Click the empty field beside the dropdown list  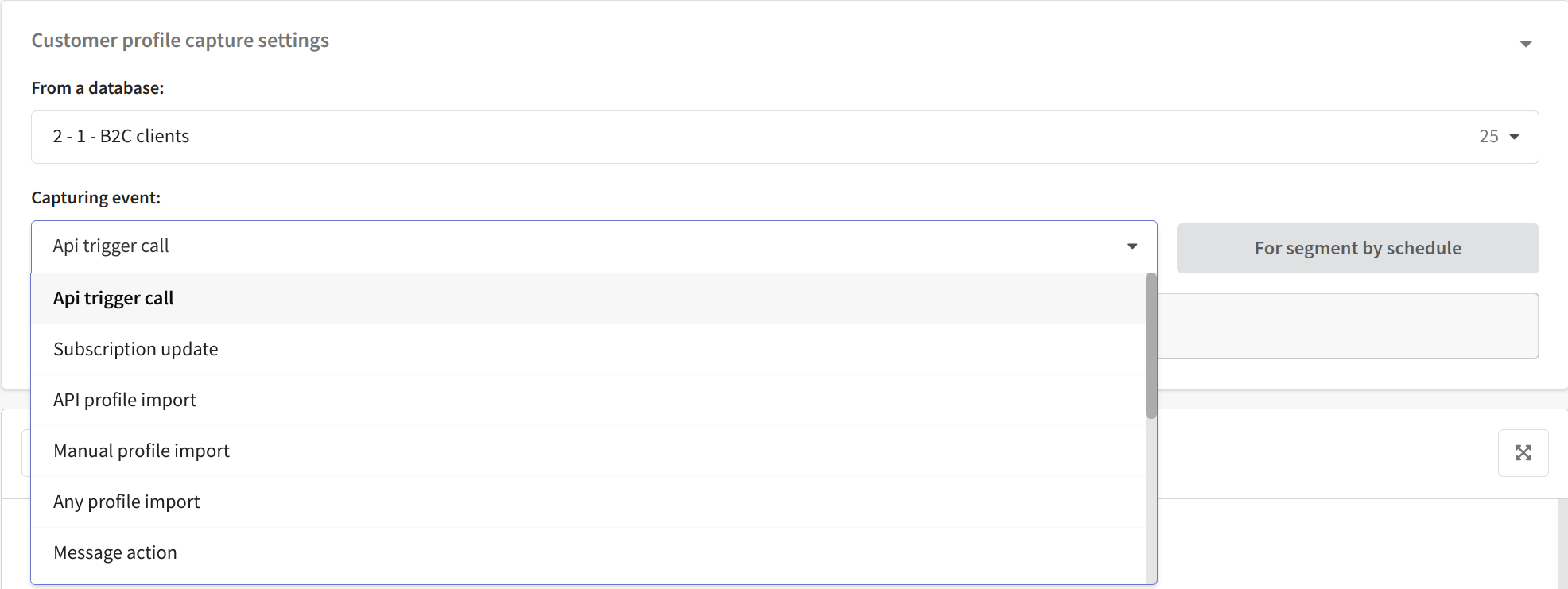(1348, 326)
